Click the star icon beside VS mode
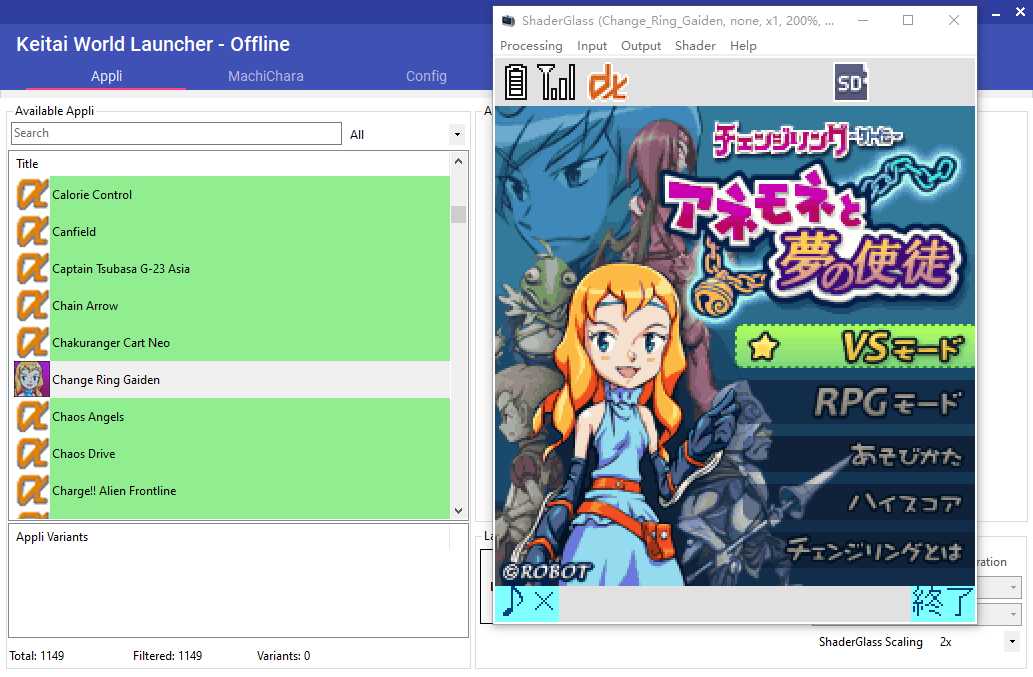The height and width of the screenshot is (677, 1033). click(x=763, y=346)
